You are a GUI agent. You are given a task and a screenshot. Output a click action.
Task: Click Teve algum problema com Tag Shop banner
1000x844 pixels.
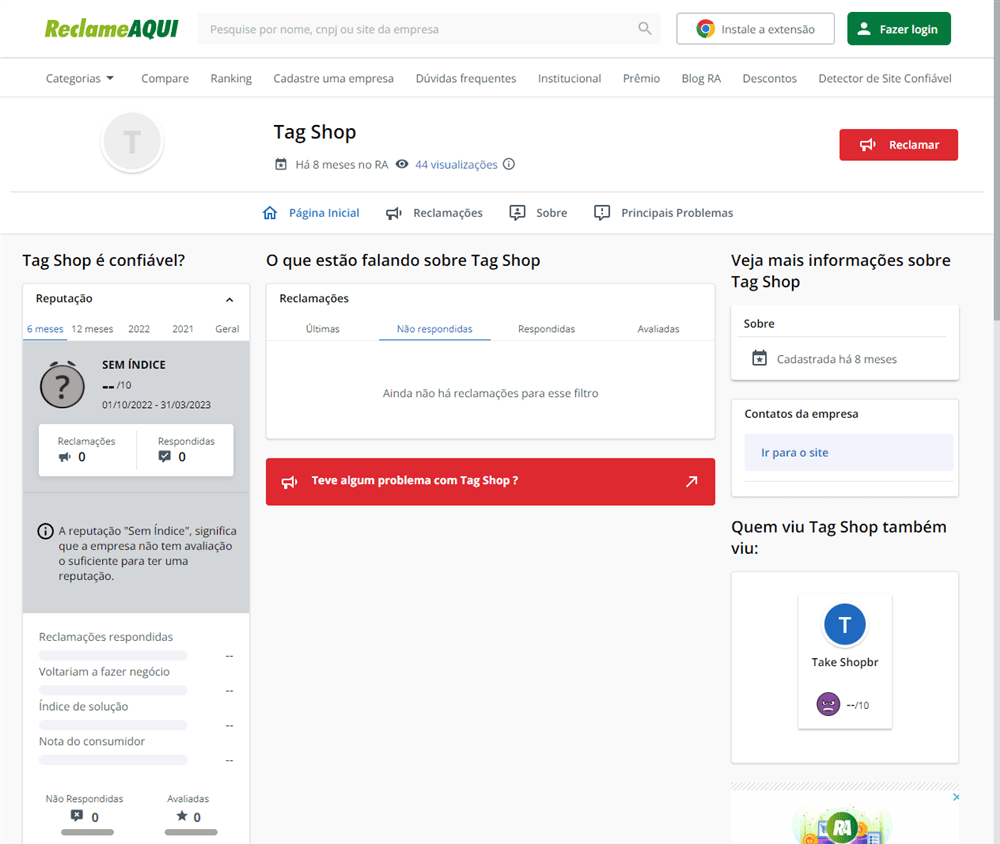pyautogui.click(x=490, y=482)
